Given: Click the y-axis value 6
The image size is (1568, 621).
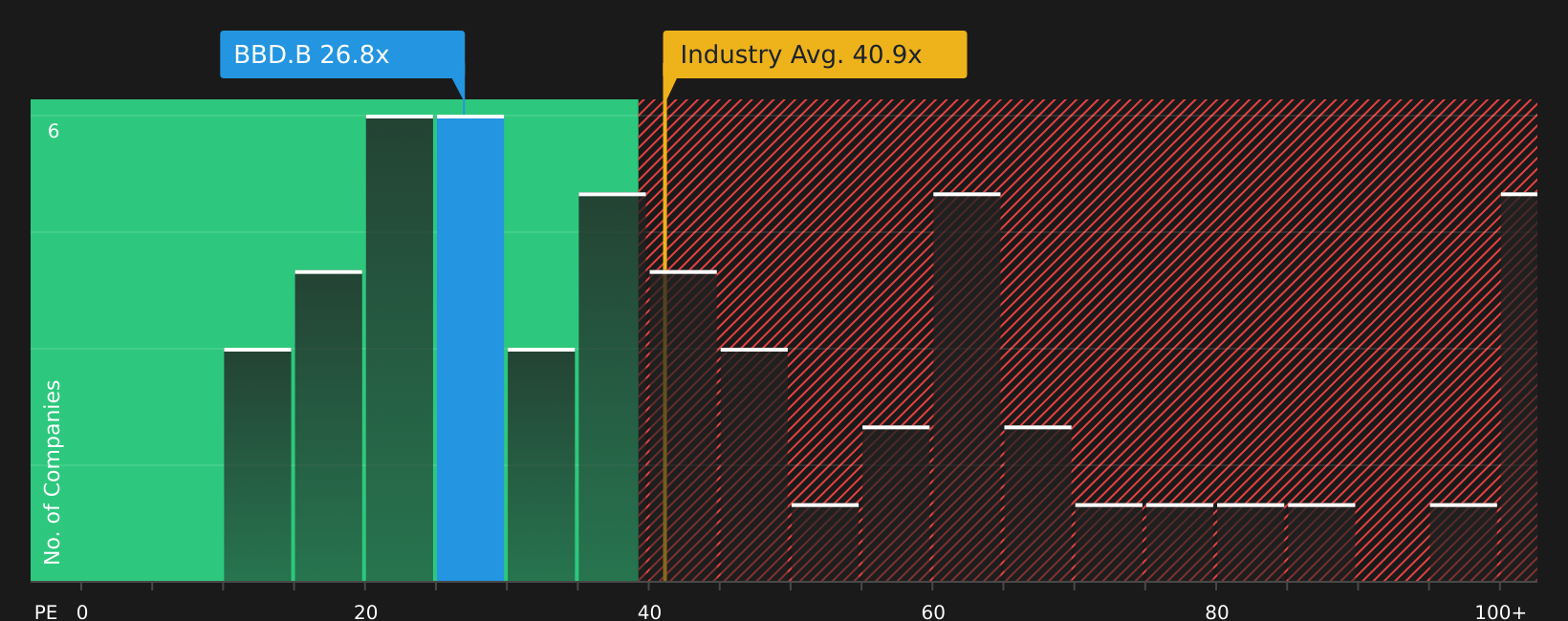Looking at the screenshot, I should click(x=54, y=132).
